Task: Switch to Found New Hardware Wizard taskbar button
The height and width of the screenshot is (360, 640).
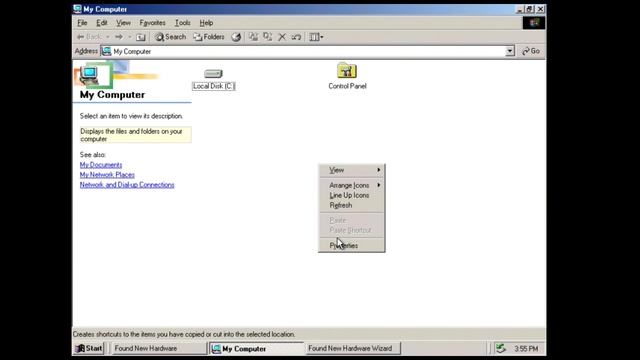Action: click(x=353, y=348)
